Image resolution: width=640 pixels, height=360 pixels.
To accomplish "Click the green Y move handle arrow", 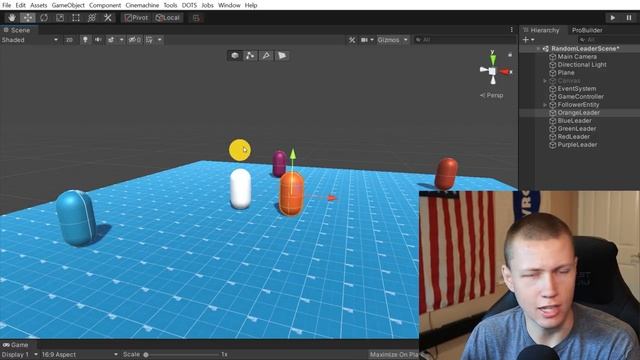I will click(x=293, y=154).
